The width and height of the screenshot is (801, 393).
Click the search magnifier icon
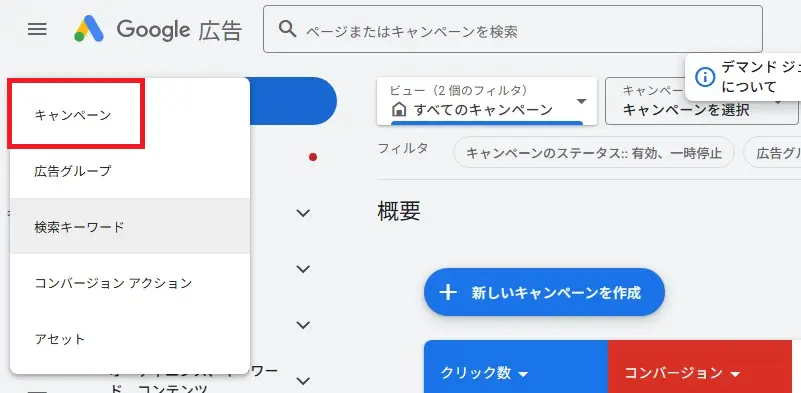(288, 29)
